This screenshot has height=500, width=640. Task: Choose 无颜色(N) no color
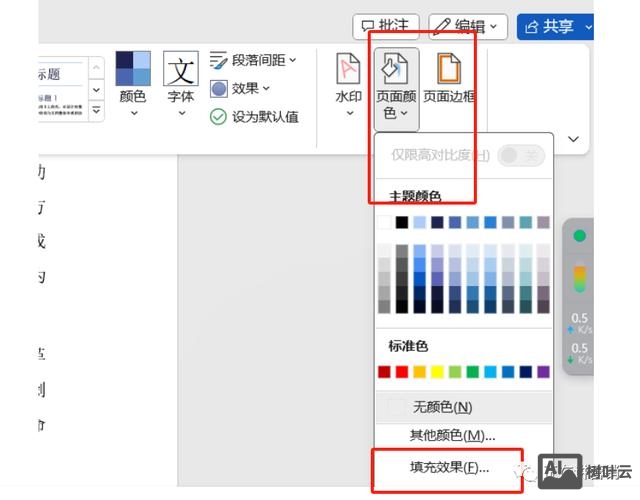tap(464, 407)
